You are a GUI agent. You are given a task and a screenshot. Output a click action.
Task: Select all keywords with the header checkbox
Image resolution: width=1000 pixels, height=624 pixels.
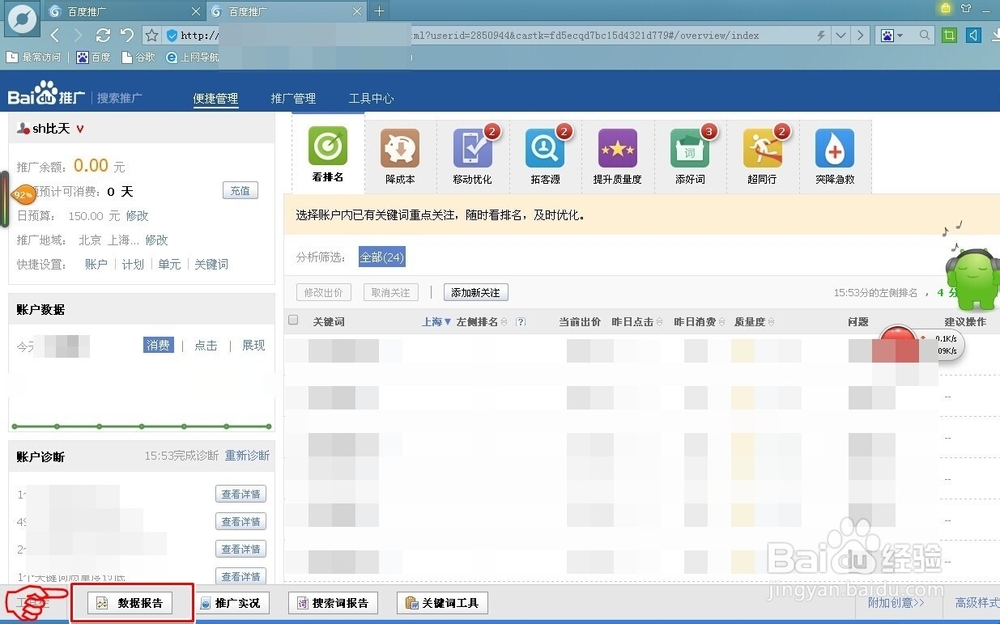(294, 318)
